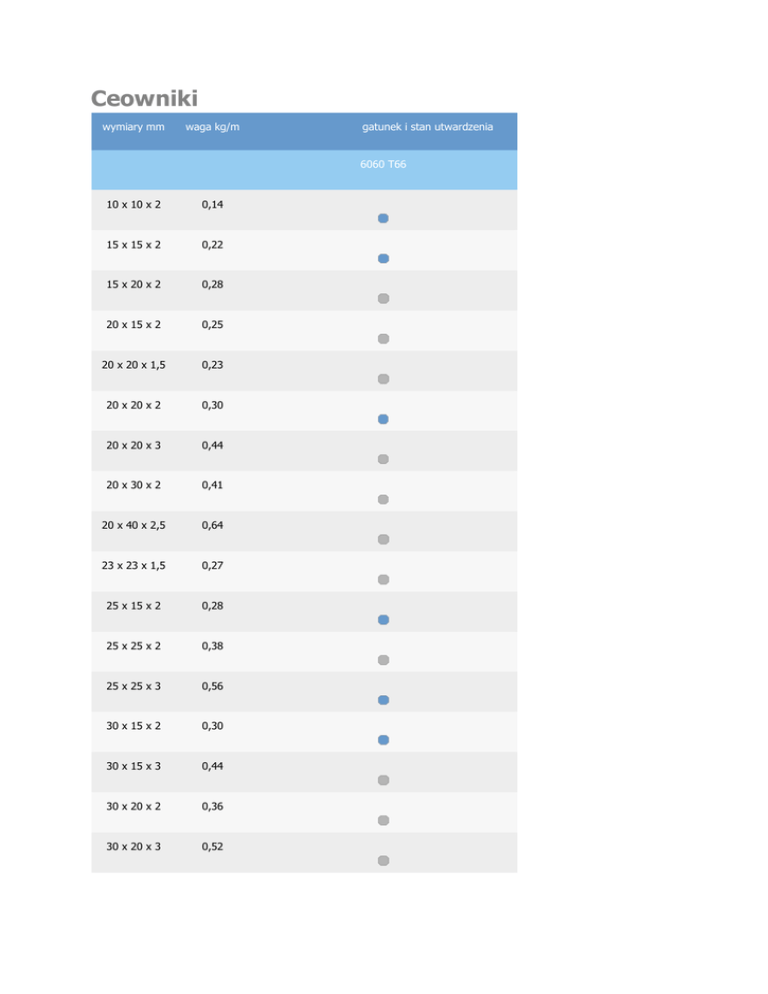Click the "30 x 15 x 3" dimension cell

pos(133,767)
